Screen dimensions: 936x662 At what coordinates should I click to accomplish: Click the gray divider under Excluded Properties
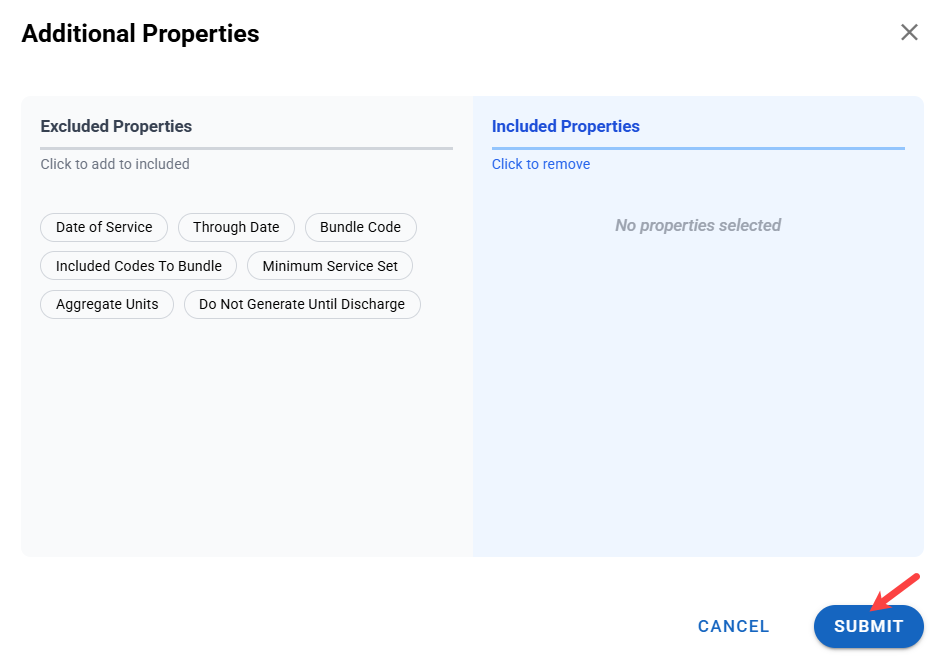246,148
